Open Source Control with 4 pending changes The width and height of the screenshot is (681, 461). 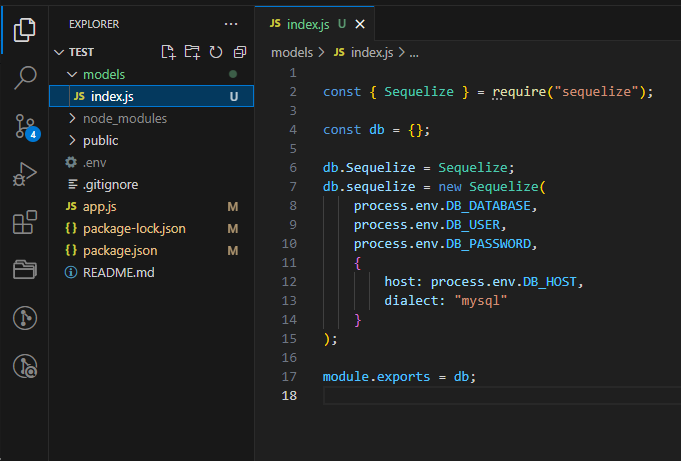24,126
